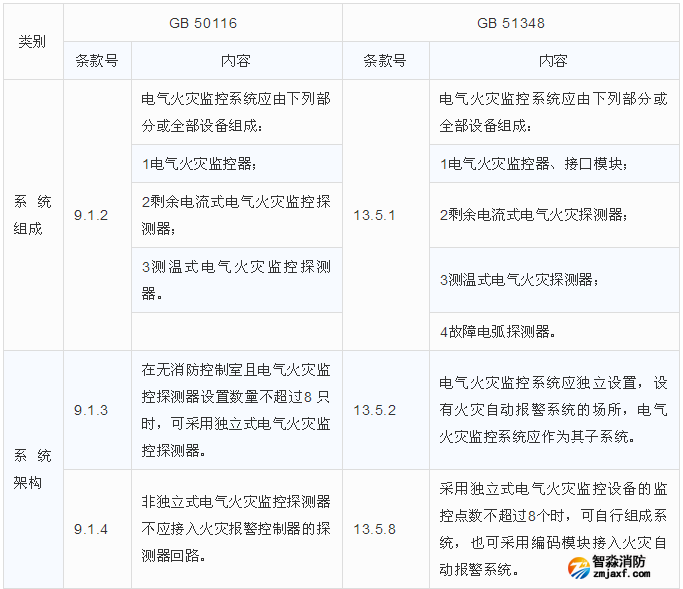Click clause number 13.5.8 cell
This screenshot has width=683, height=589.
tap(386, 528)
